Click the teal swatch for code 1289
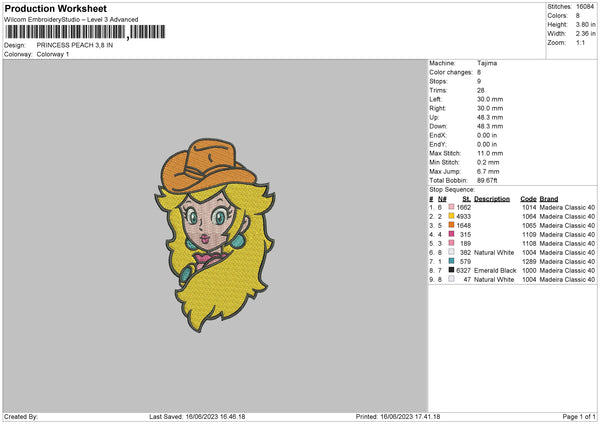This screenshot has height=424, width=600. [451, 261]
